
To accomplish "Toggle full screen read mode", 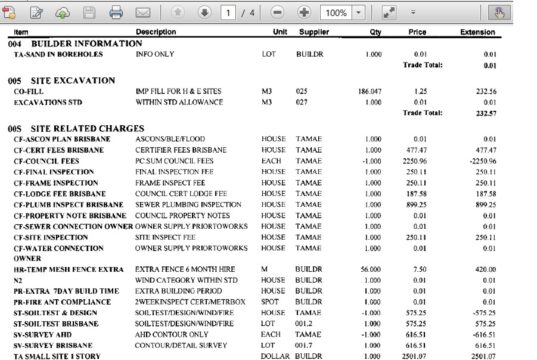I will [389, 13].
